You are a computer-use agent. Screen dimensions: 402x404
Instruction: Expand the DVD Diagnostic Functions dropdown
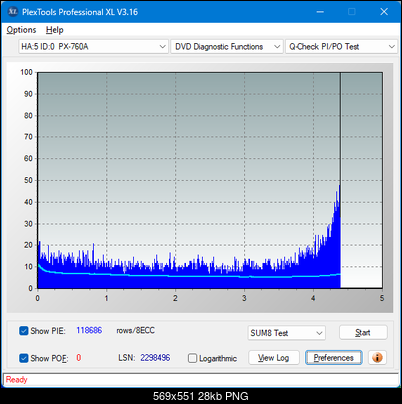coord(227,47)
